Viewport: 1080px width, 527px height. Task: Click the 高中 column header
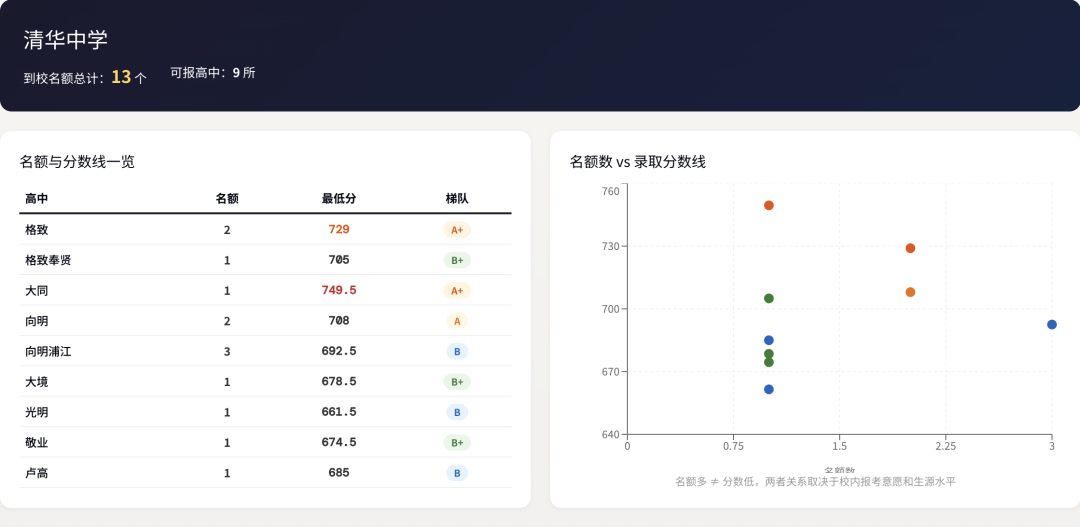pyautogui.click(x=37, y=199)
